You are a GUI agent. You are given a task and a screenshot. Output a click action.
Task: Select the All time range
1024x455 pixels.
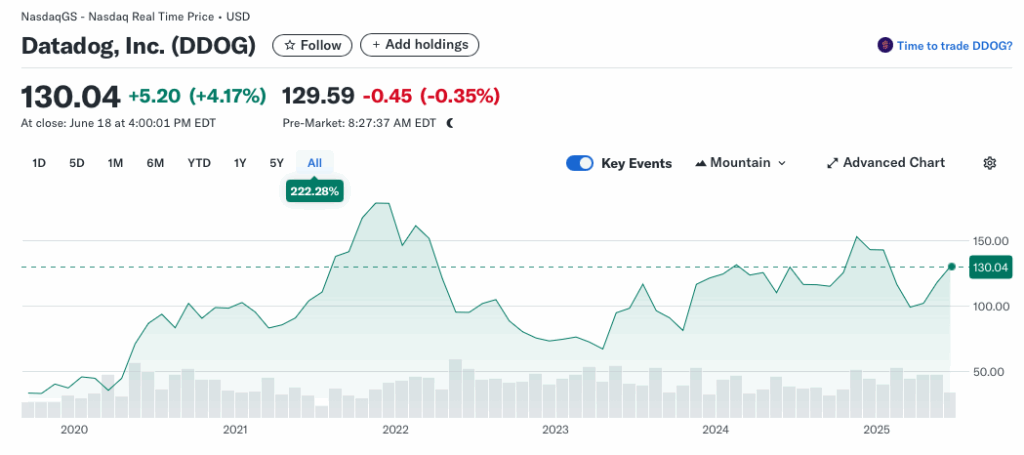315,163
